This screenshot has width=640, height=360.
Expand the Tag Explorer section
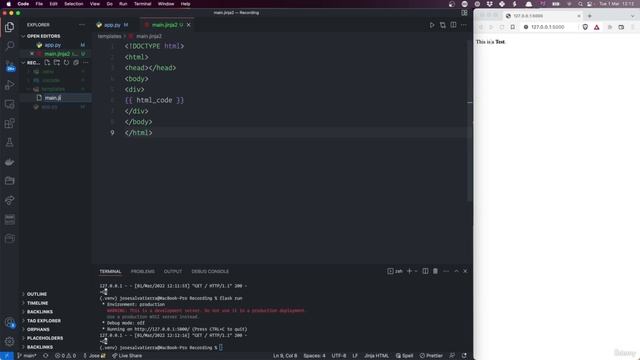pyautogui.click(x=44, y=320)
